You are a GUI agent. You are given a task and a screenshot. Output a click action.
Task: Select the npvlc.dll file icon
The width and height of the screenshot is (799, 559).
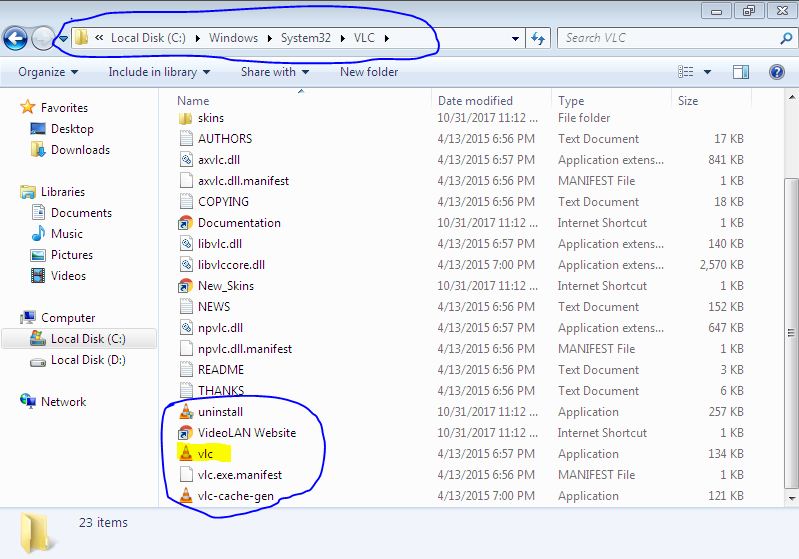tap(186, 328)
